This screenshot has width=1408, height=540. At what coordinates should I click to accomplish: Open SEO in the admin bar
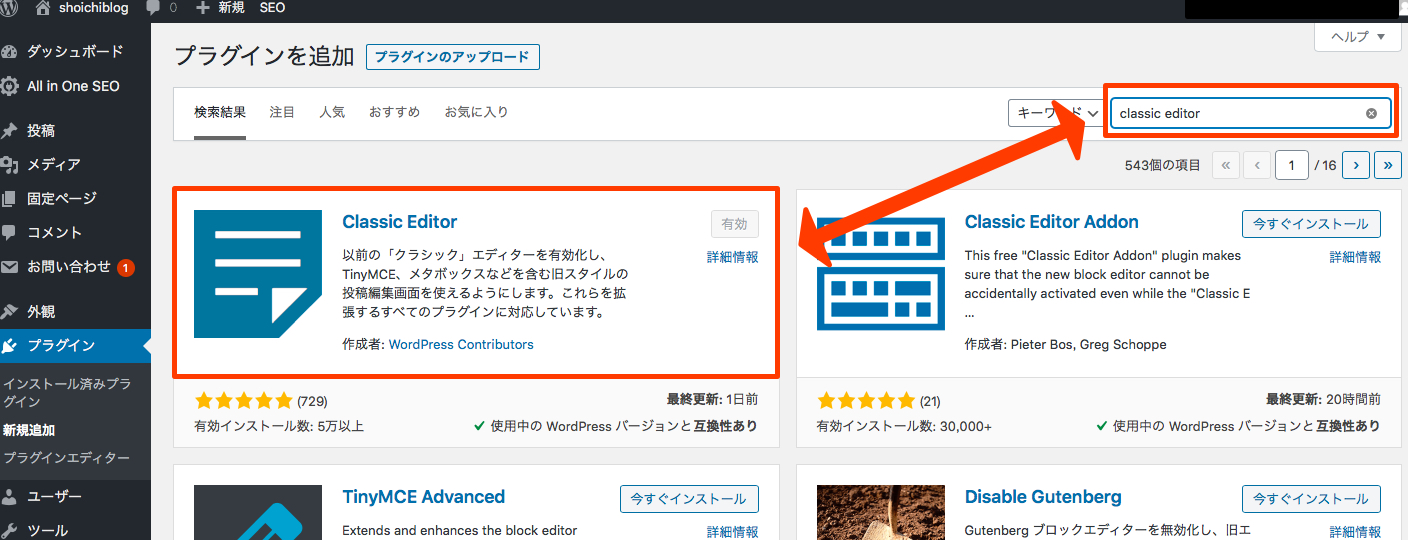(x=272, y=8)
